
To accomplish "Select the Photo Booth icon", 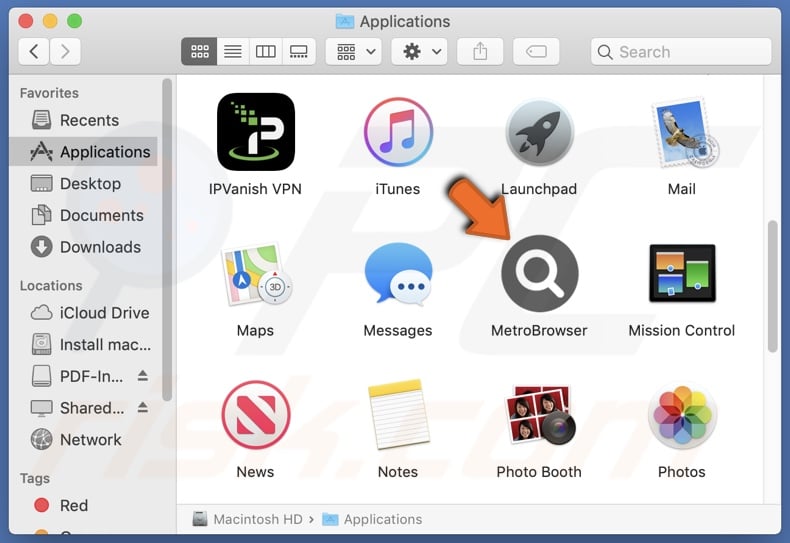I will pyautogui.click(x=540, y=415).
